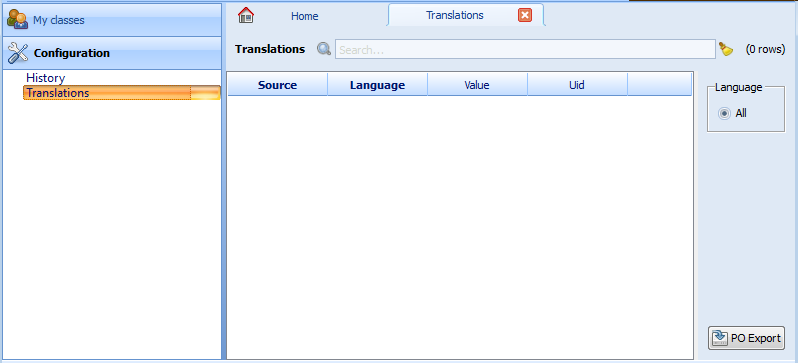The width and height of the screenshot is (798, 363).
Task: Sort by the Language column header
Action: point(377,85)
